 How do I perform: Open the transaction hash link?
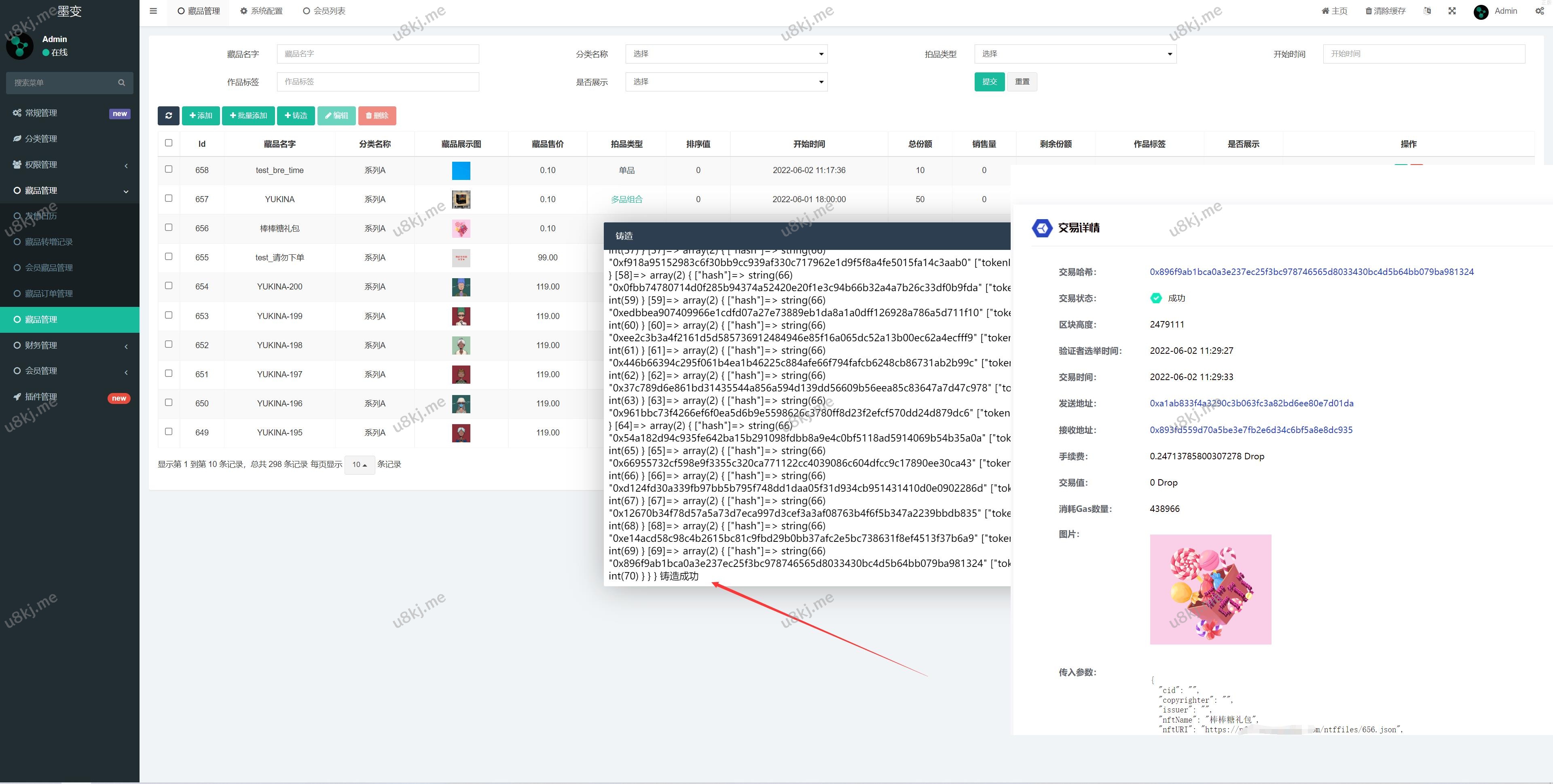point(1311,272)
